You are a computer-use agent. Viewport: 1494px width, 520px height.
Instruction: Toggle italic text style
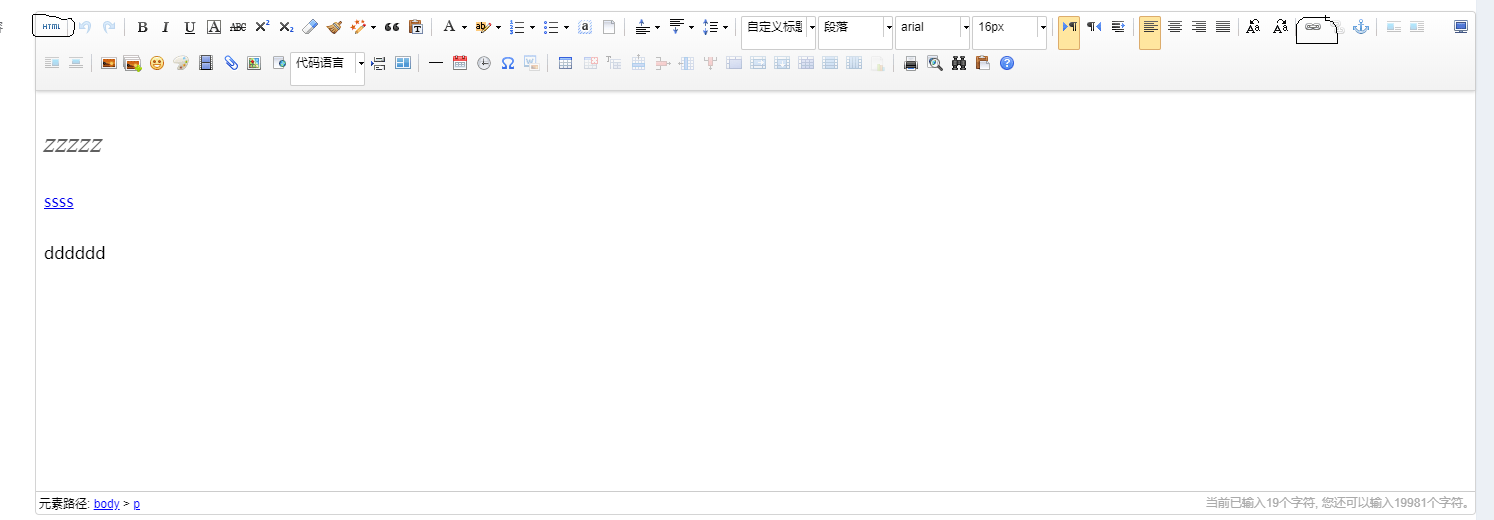click(x=166, y=27)
